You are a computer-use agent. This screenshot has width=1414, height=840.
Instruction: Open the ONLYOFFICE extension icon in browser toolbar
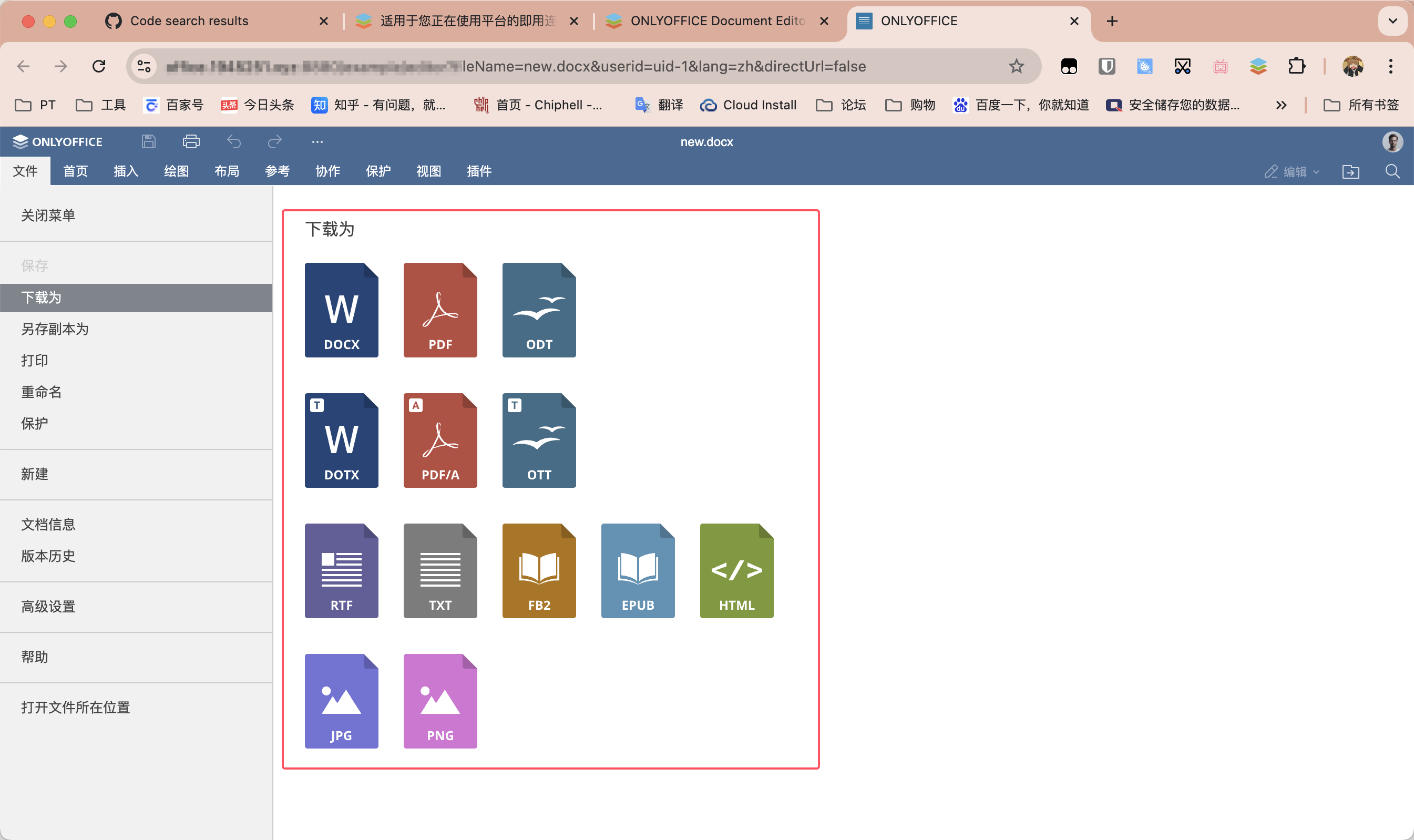1258,66
